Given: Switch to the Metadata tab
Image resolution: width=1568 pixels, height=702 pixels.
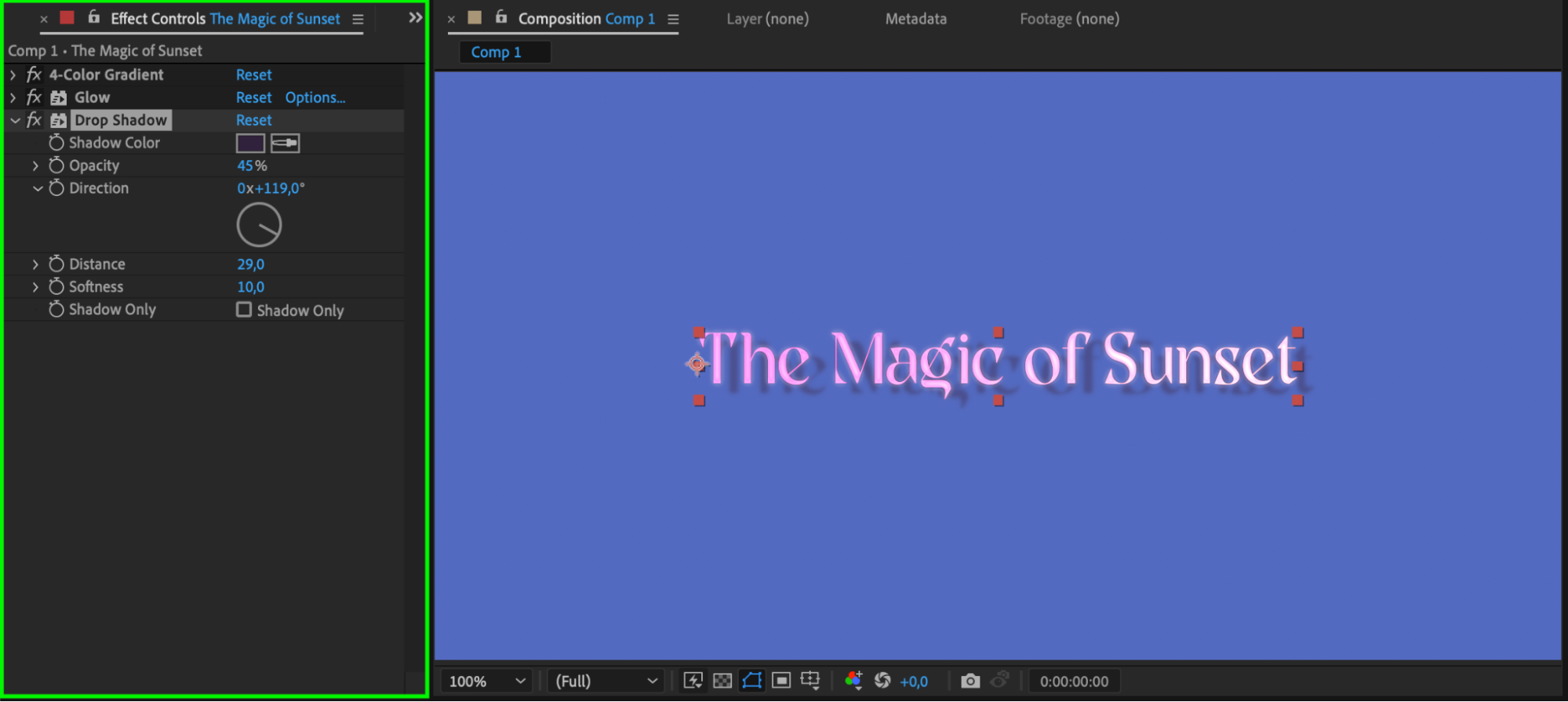Looking at the screenshot, I should click(915, 19).
